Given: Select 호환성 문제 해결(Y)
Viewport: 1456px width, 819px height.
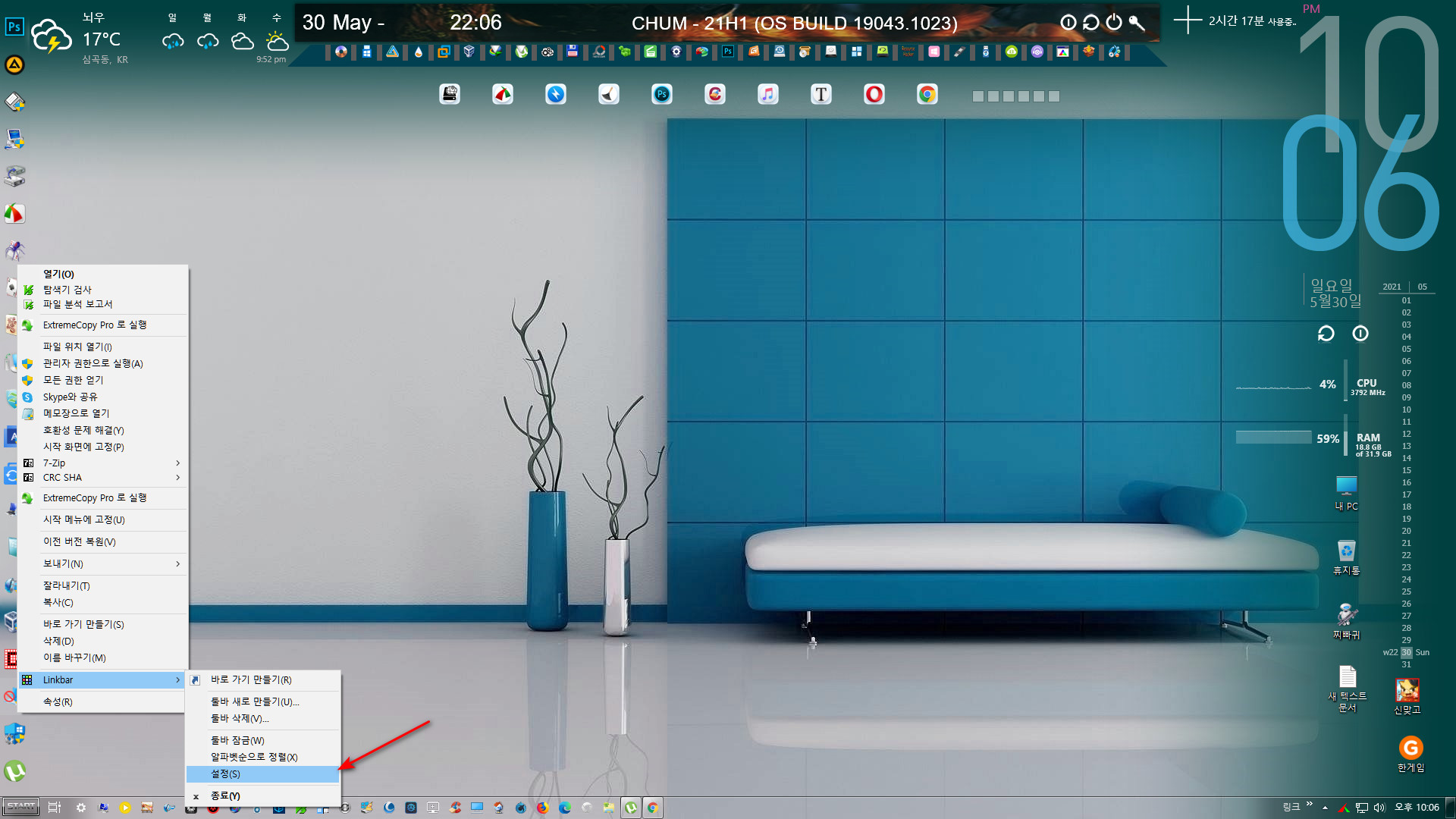Looking at the screenshot, I should pos(102,430).
